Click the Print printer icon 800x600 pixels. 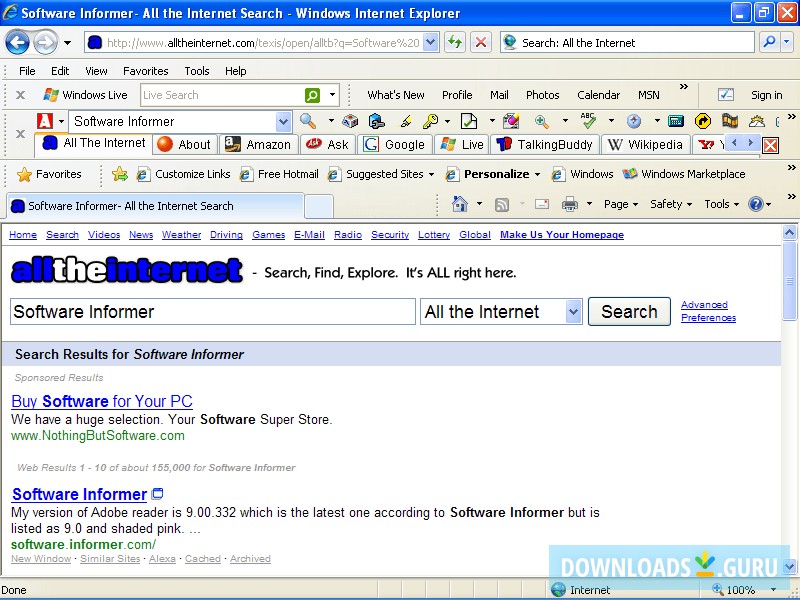coord(569,204)
